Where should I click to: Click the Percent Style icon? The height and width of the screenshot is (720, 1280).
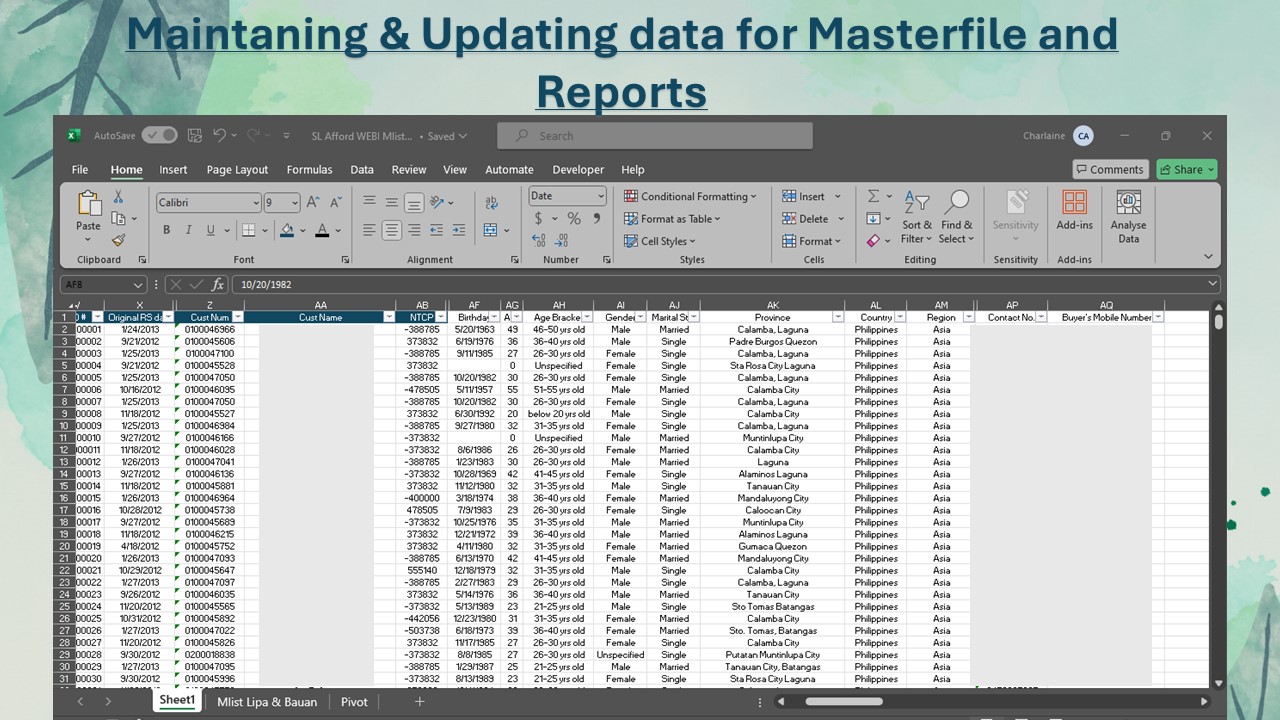(x=574, y=218)
